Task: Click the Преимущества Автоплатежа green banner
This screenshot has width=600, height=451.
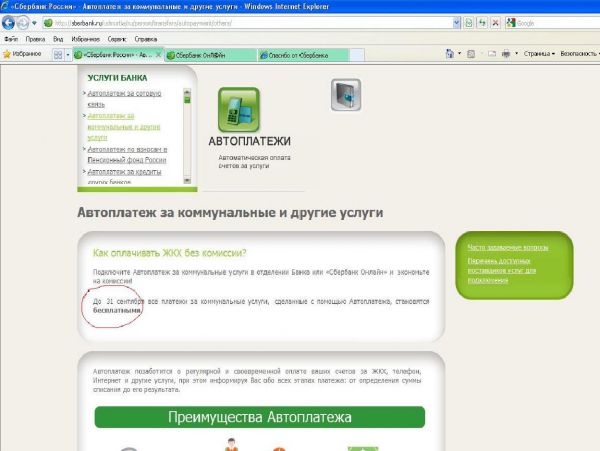Action: (260, 417)
